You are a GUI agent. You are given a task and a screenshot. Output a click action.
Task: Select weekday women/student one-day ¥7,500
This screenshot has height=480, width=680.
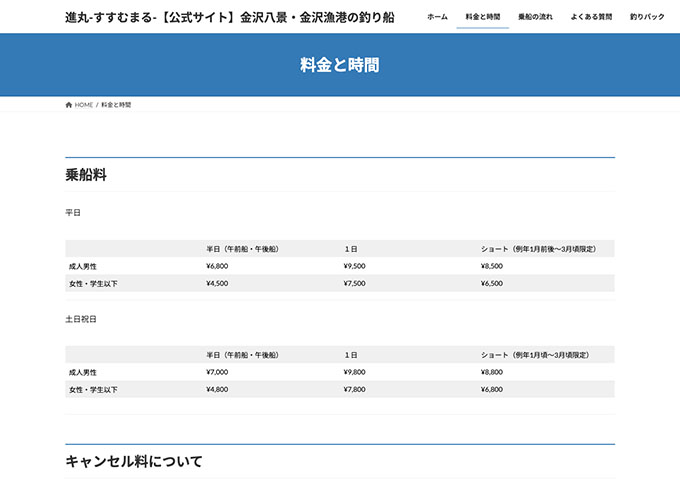(355, 283)
